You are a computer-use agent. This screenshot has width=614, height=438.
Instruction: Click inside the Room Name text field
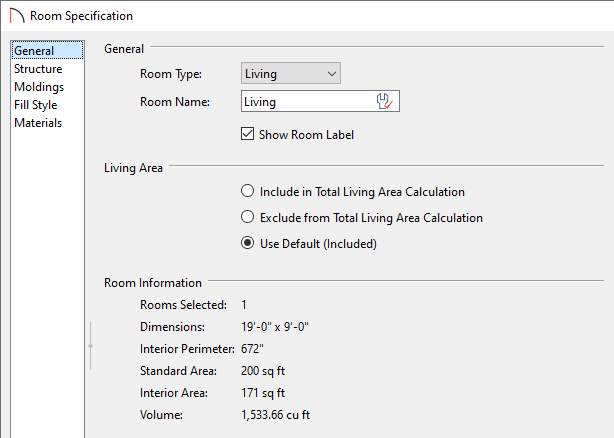click(307, 102)
